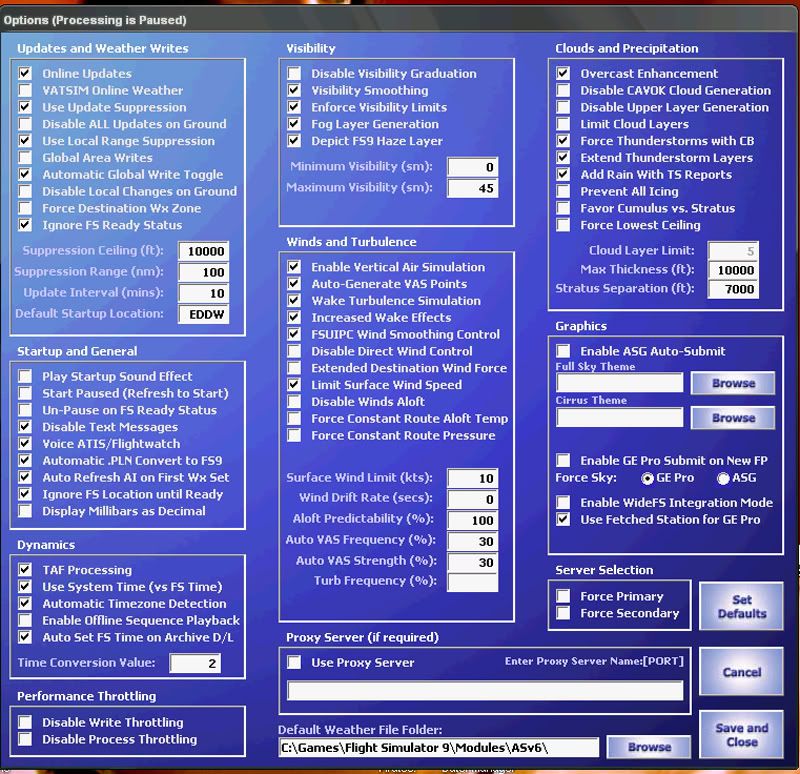Check Force Primary server
This screenshot has height=774, width=800.
563,596
